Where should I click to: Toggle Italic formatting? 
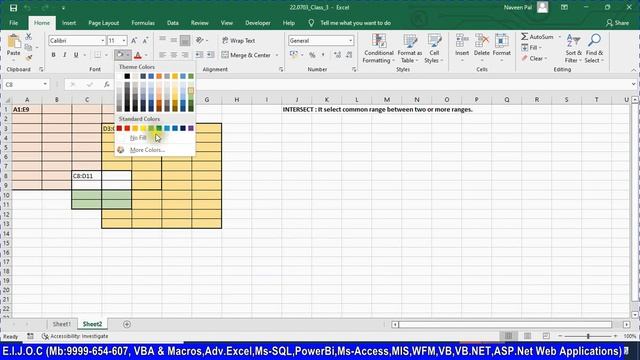pos(64,55)
